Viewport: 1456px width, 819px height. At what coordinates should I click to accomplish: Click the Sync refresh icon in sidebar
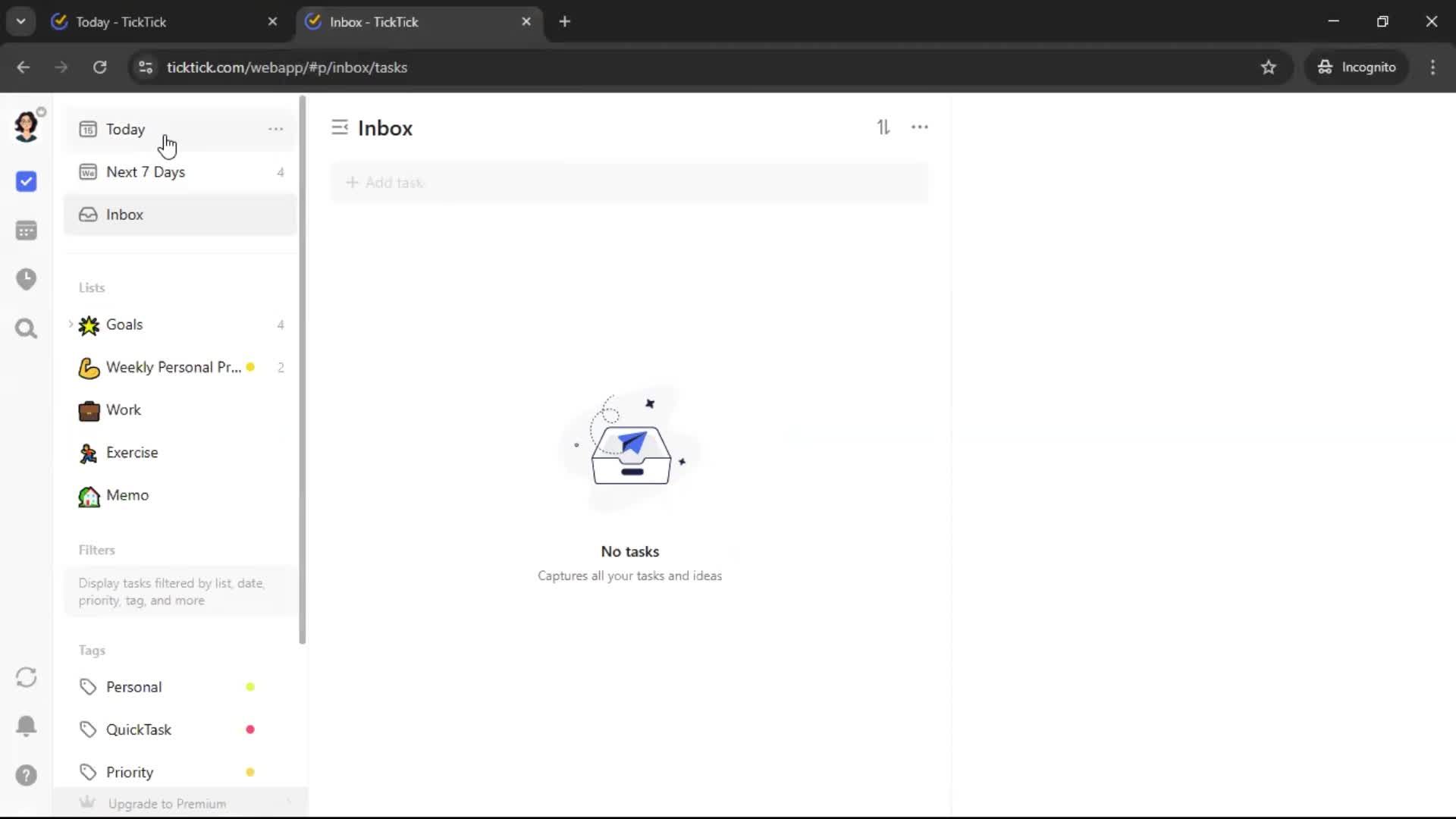(26, 677)
